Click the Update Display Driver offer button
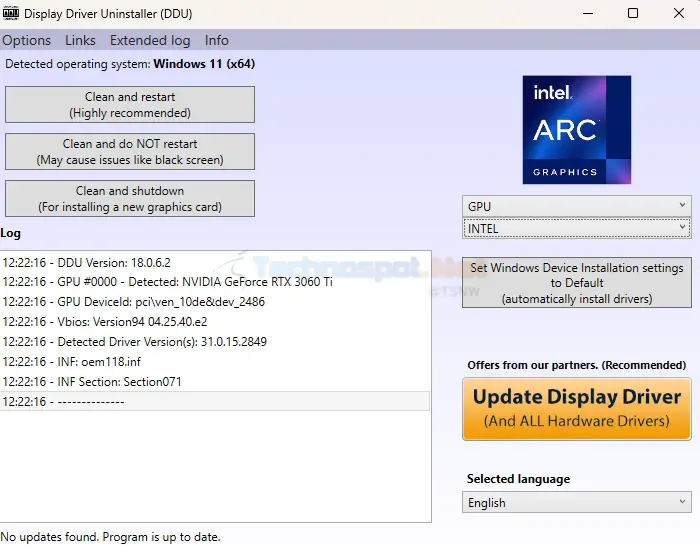The height and width of the screenshot is (550, 700). (x=577, y=409)
